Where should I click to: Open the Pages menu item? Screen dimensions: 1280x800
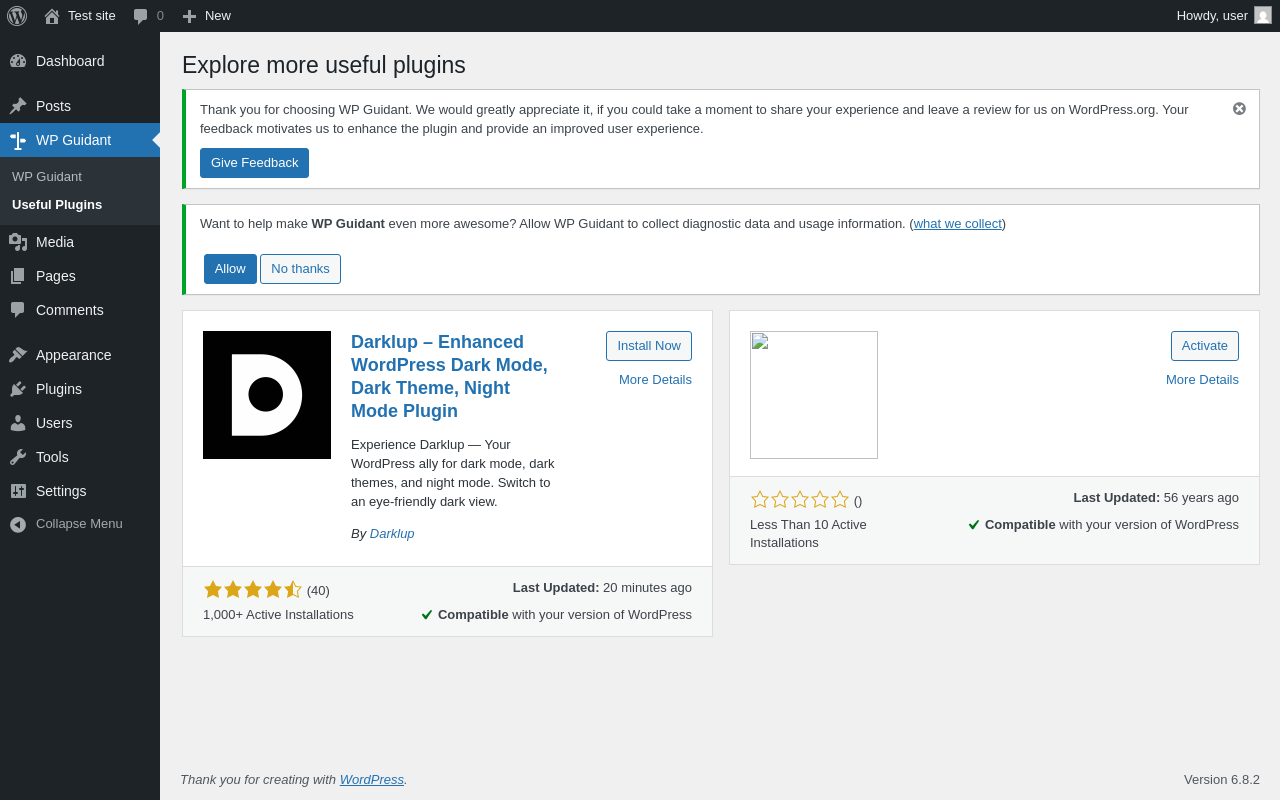80,276
